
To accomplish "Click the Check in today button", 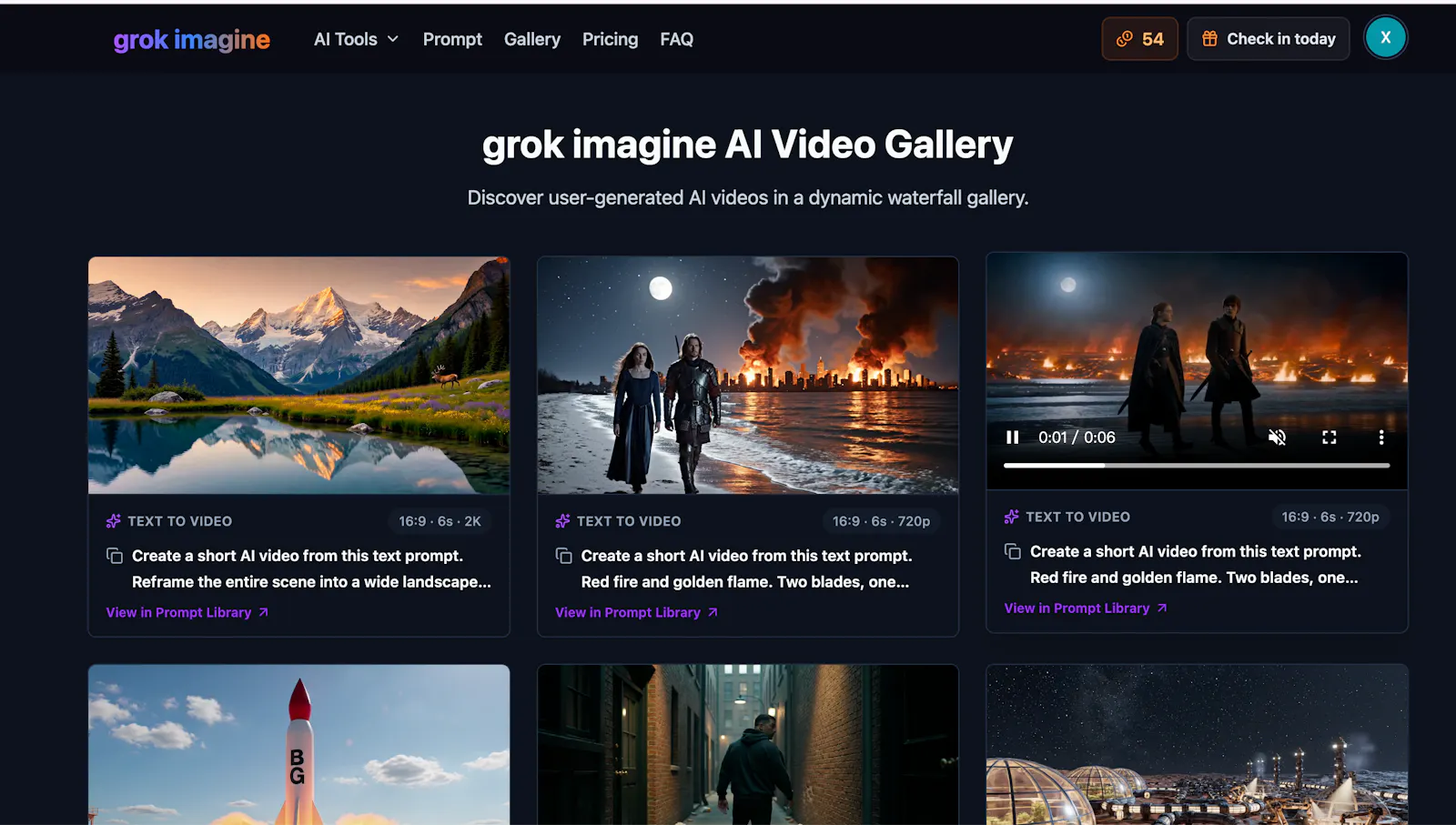I will (x=1269, y=39).
